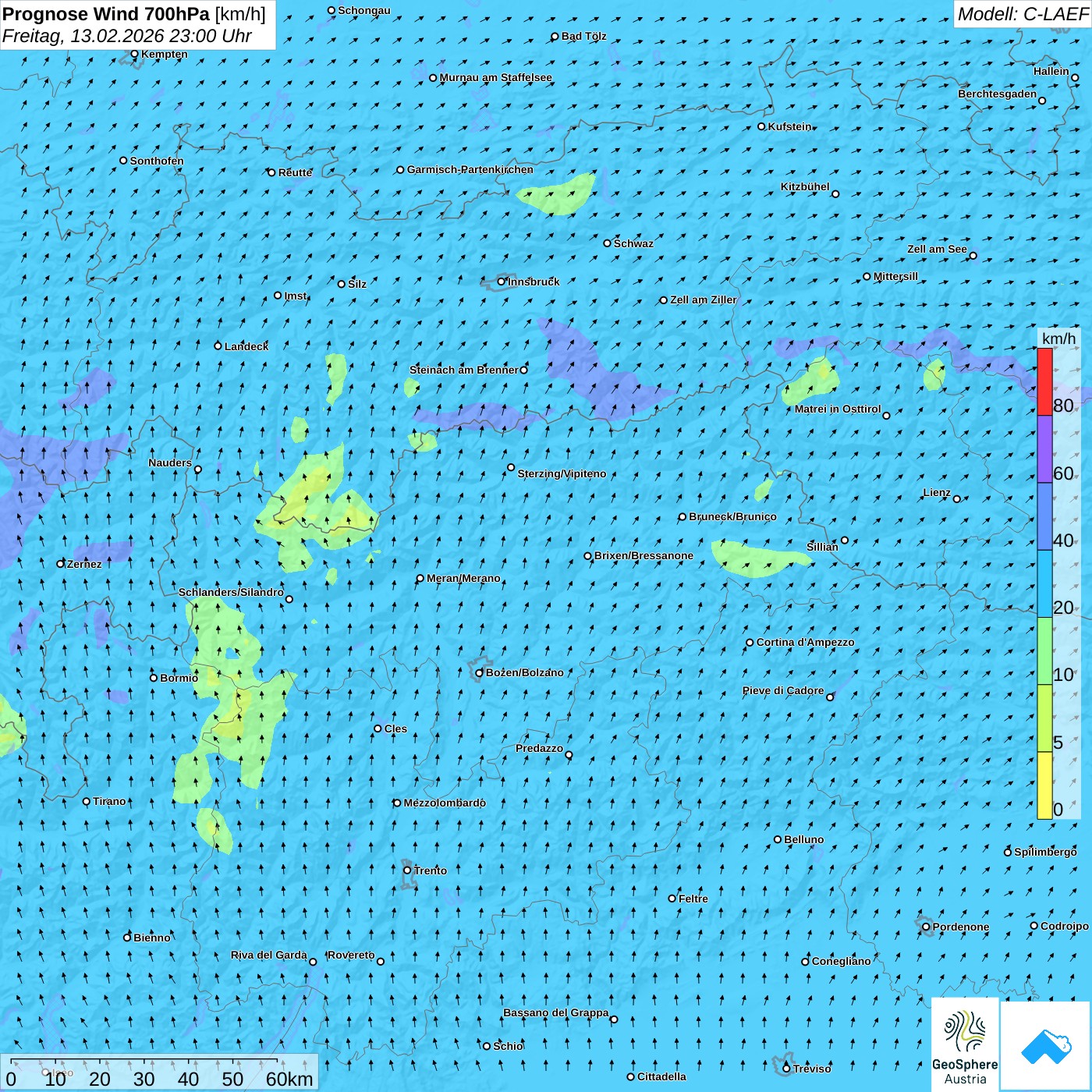Viewport: 1092px width, 1092px height.
Task: Select the Treviso city label
Action: click(x=812, y=1069)
